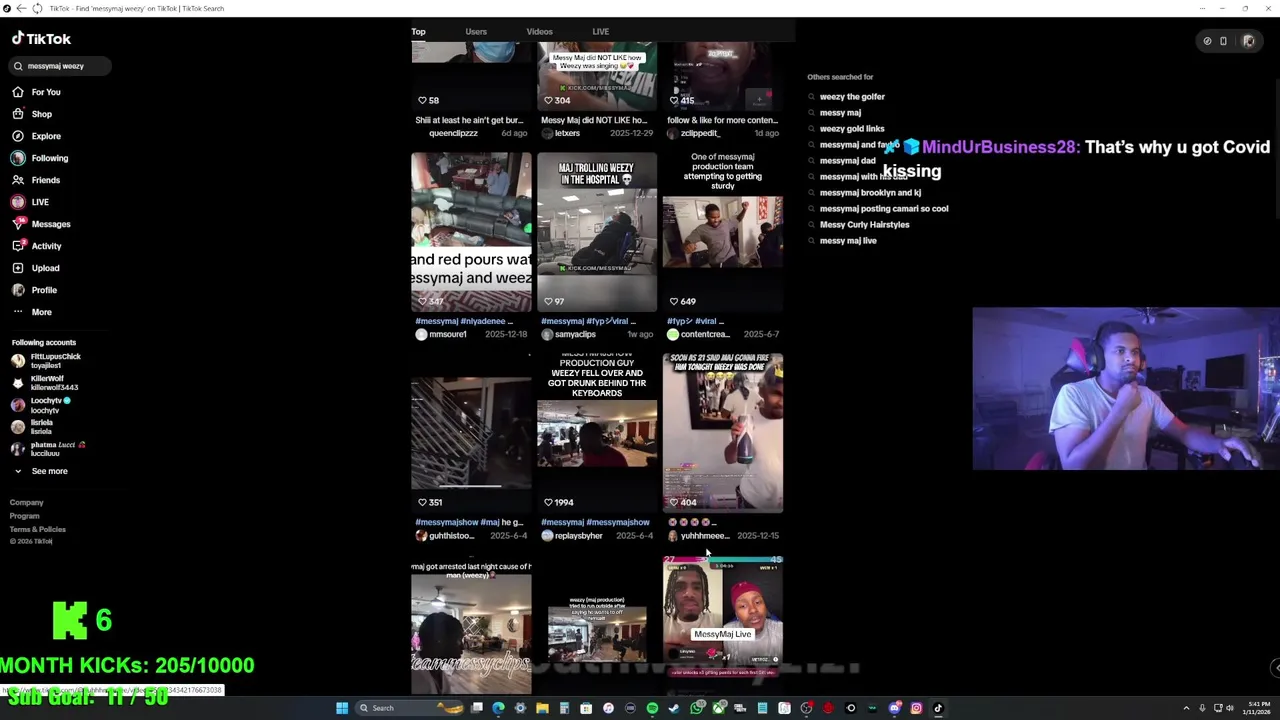This screenshot has height=720, width=1280.
Task: Click the #messymajshow hashtag under 351-like video
Action: point(447,522)
